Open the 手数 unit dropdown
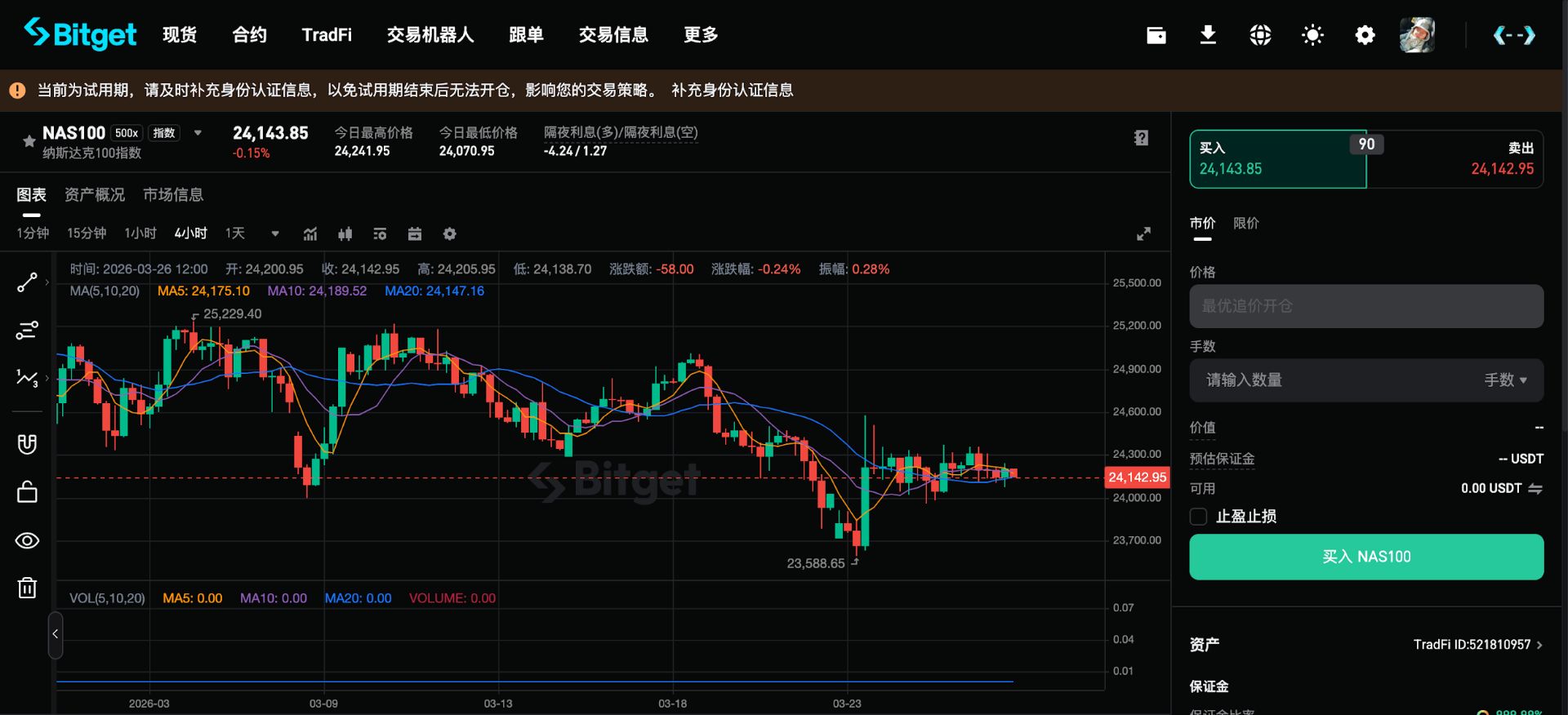 pos(1505,380)
